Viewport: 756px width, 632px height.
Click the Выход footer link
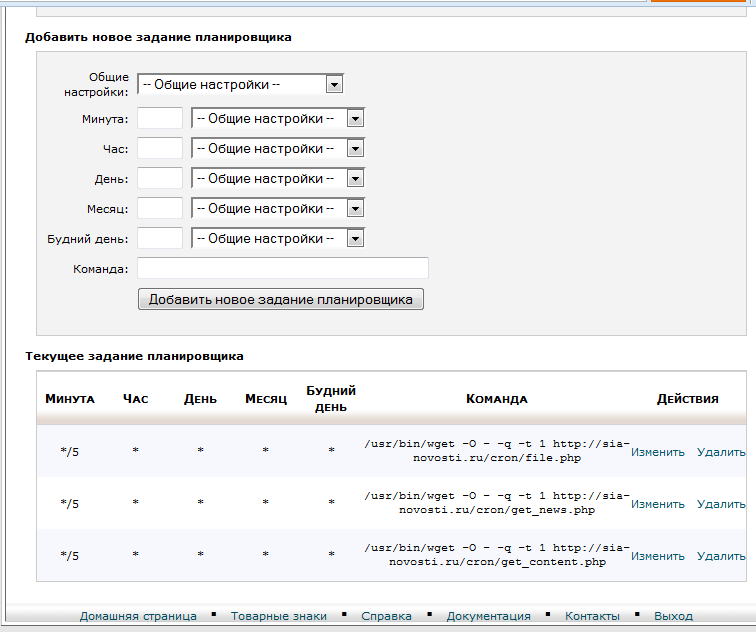pyautogui.click(x=673, y=616)
